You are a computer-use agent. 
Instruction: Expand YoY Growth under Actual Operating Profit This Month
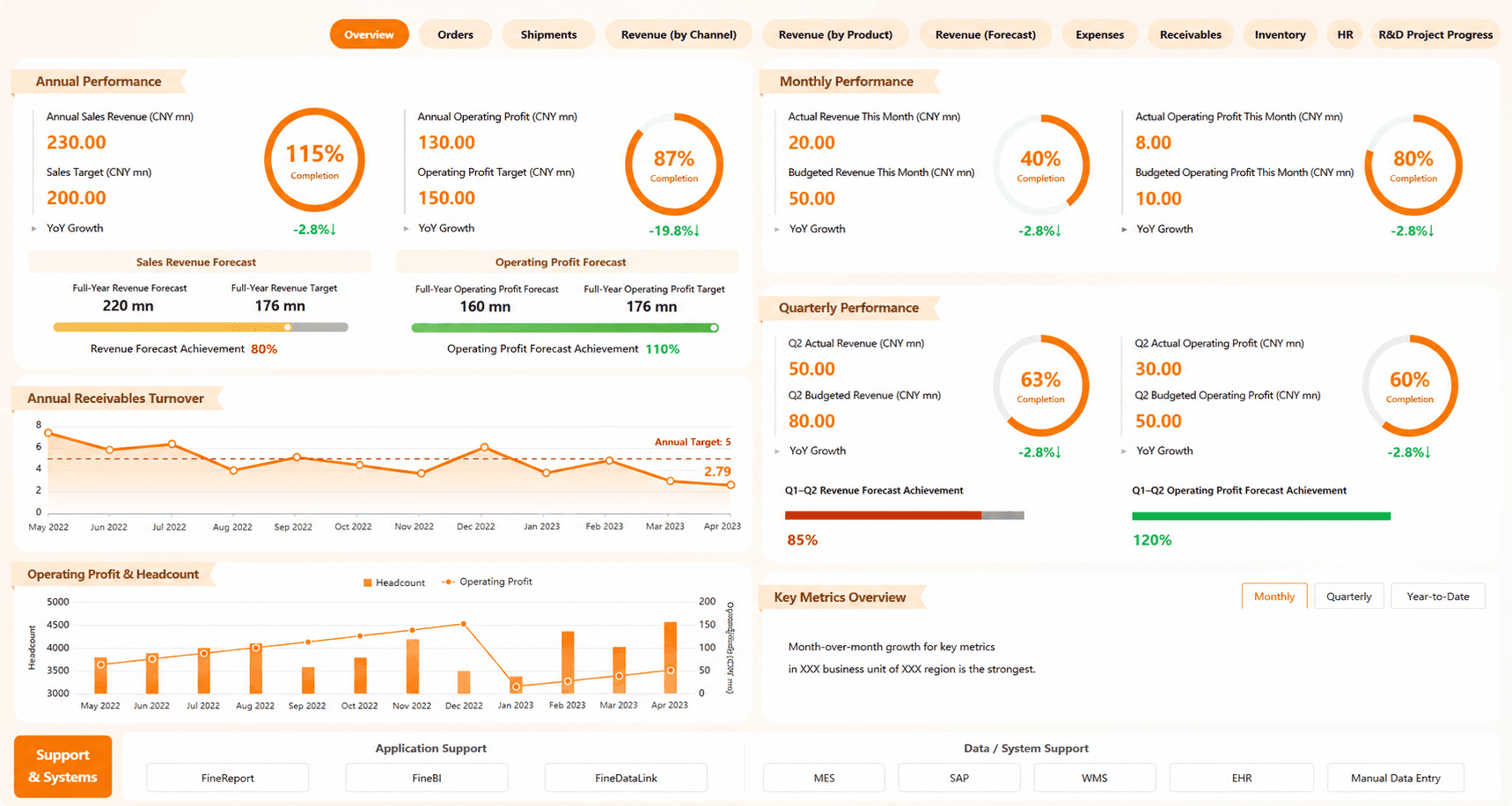click(x=1124, y=230)
